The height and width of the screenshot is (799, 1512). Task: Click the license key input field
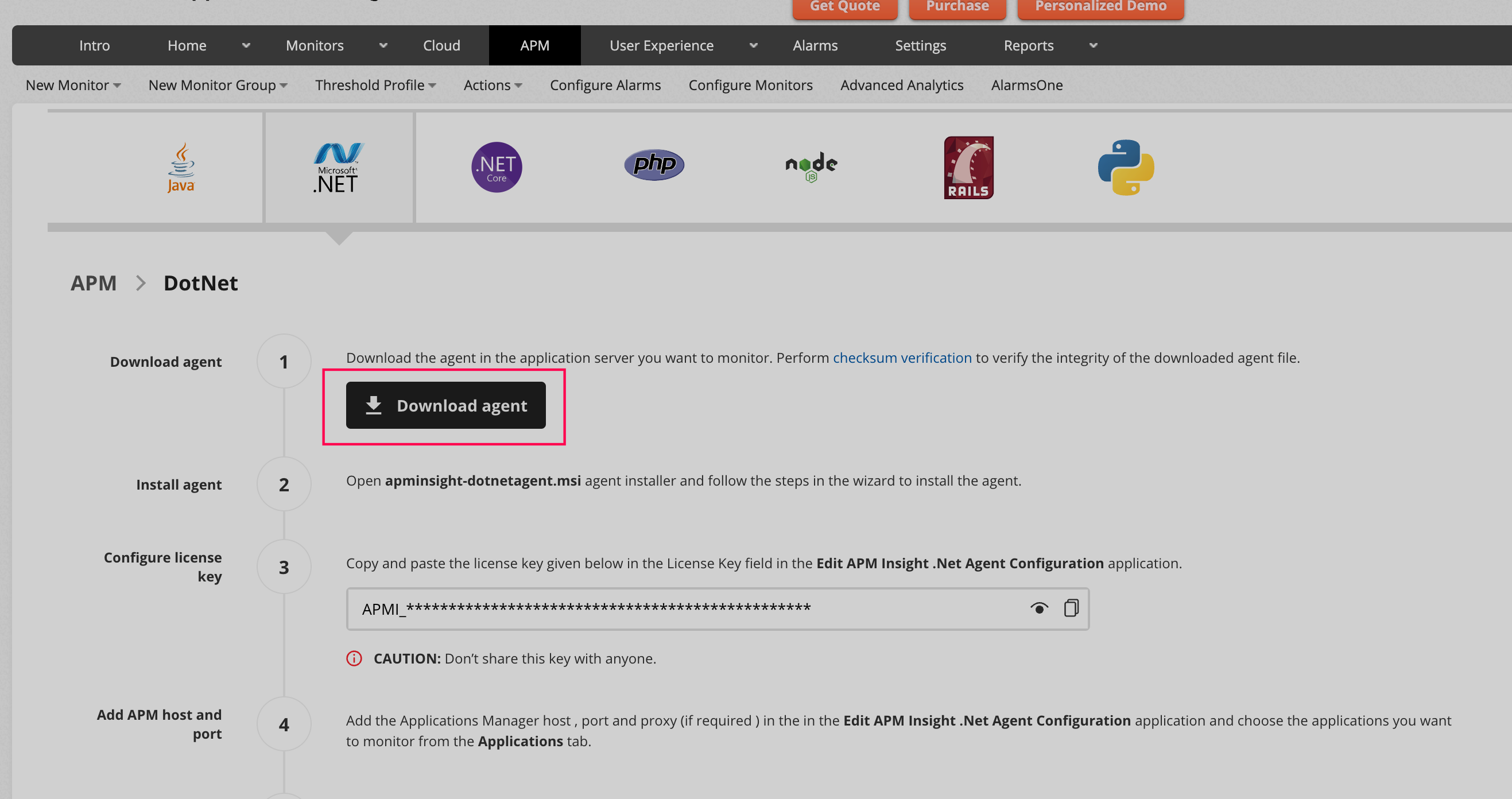pos(716,607)
